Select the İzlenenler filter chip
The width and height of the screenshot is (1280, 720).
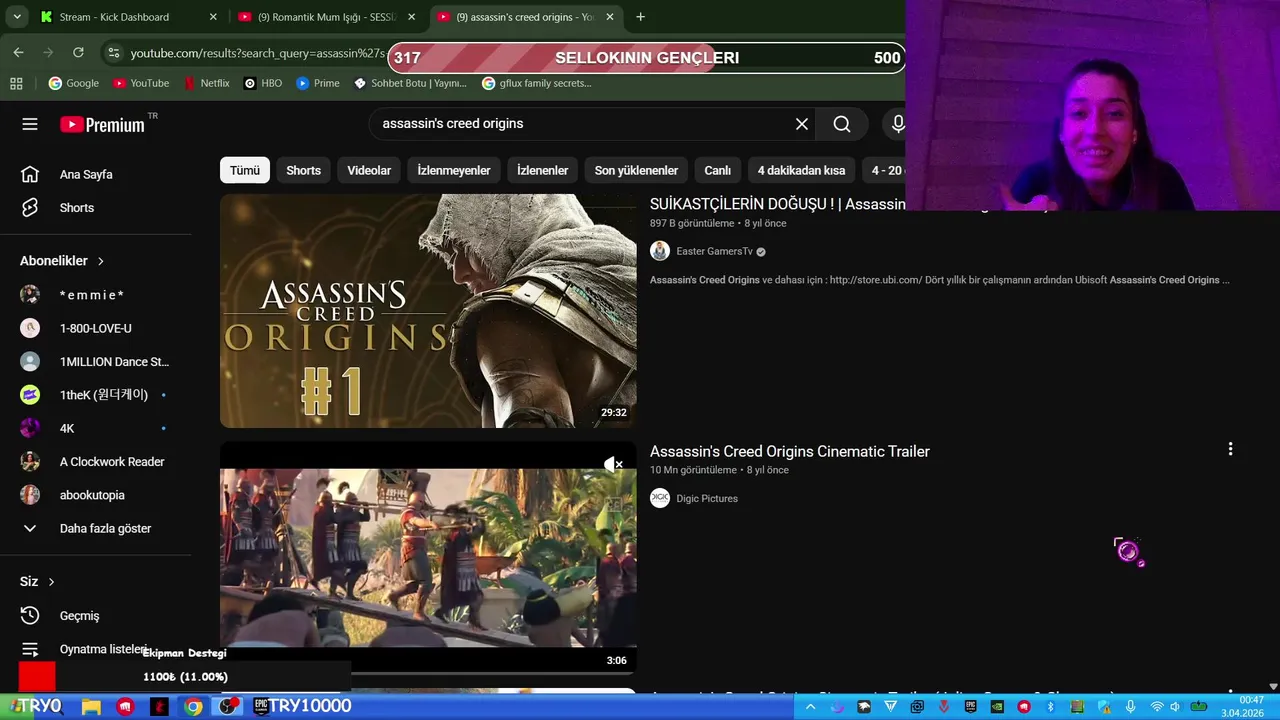tap(542, 170)
